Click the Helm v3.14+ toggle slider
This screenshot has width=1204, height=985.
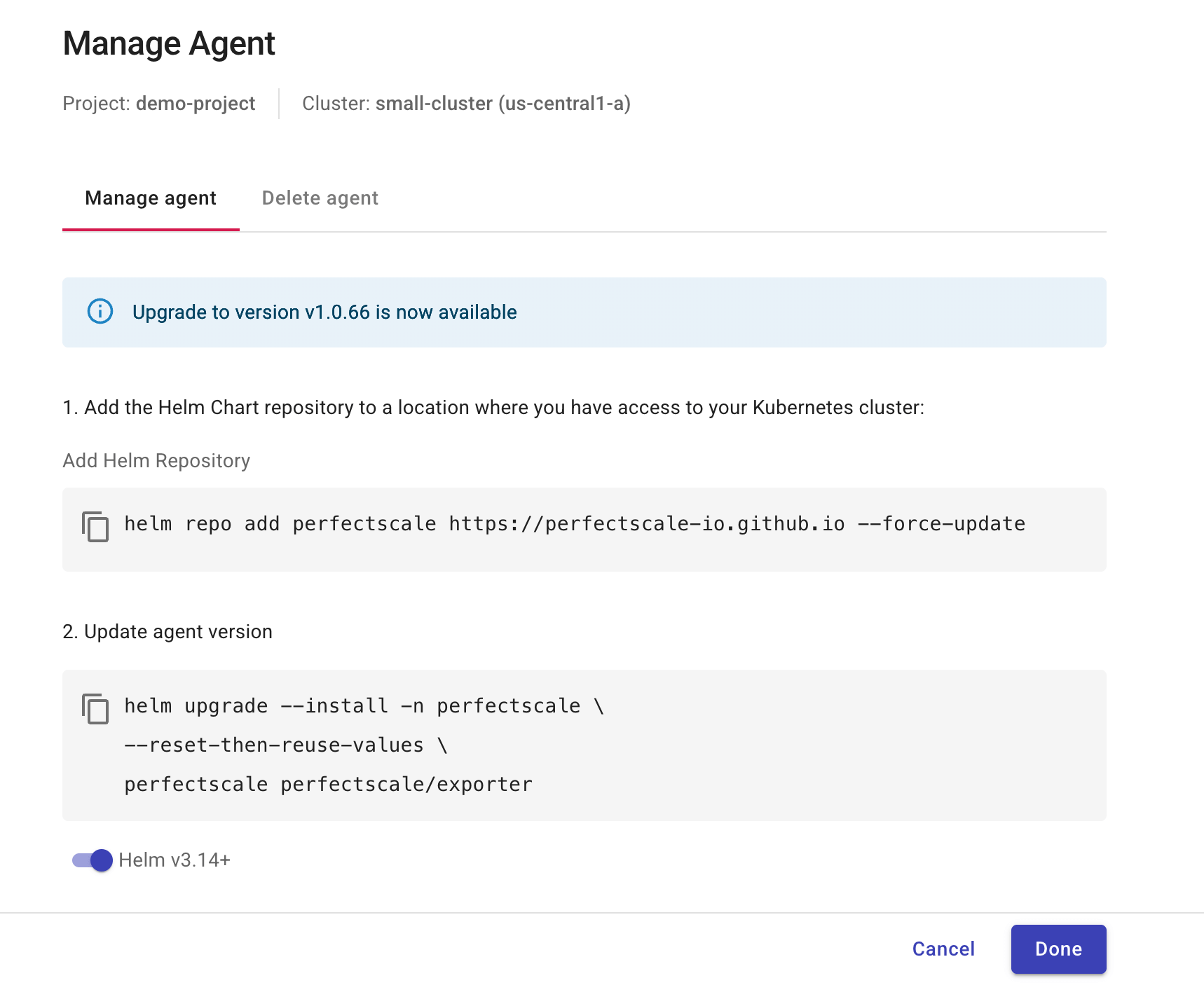tap(91, 860)
